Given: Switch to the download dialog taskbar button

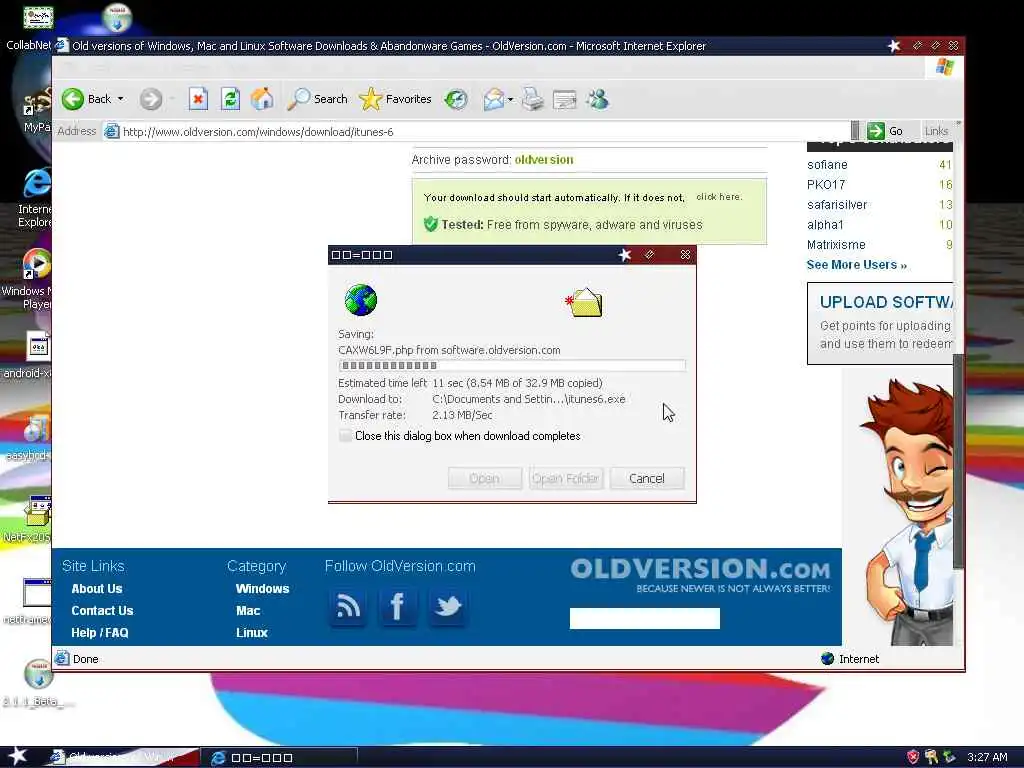Looking at the screenshot, I should pyautogui.click(x=279, y=758).
